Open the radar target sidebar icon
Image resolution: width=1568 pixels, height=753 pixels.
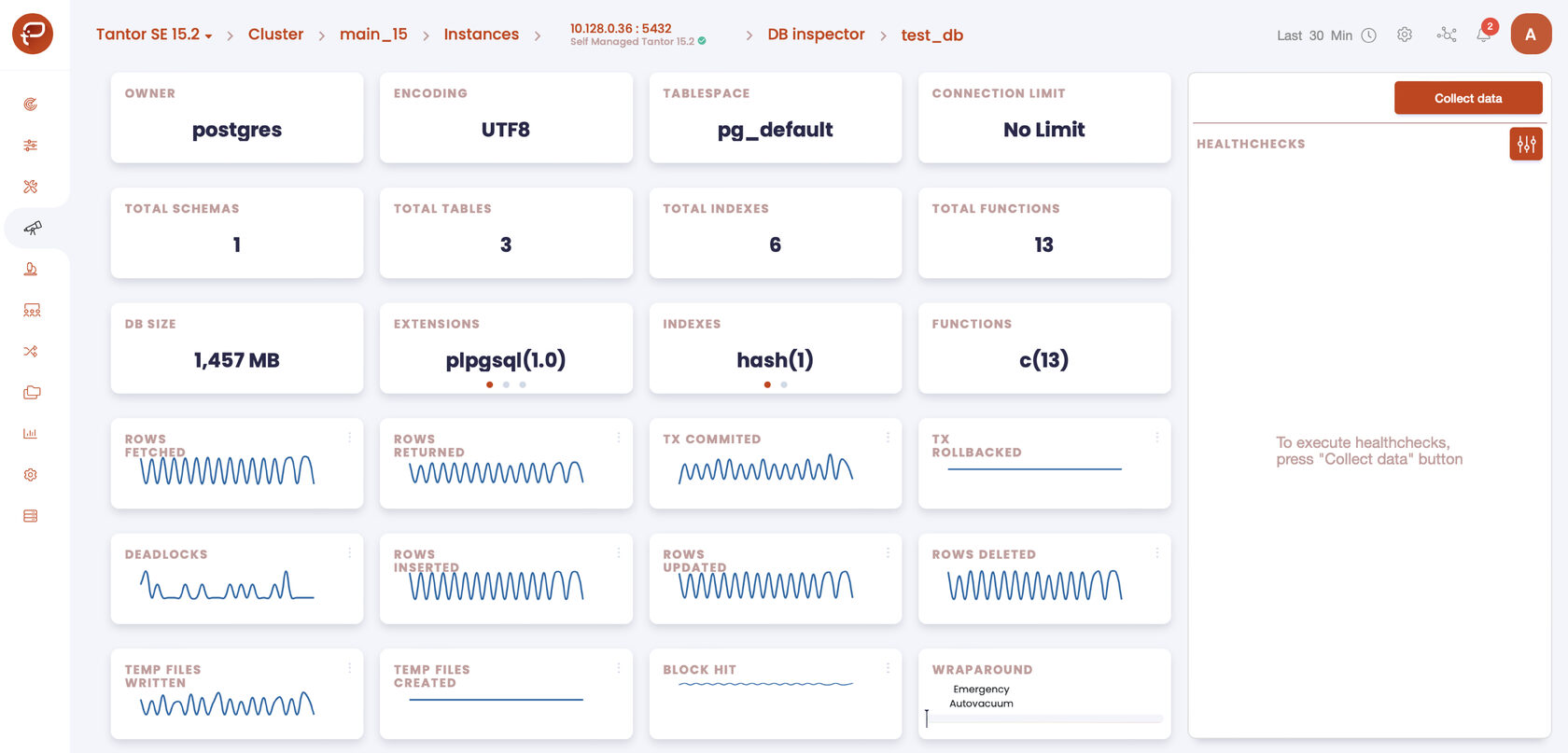pos(31,105)
